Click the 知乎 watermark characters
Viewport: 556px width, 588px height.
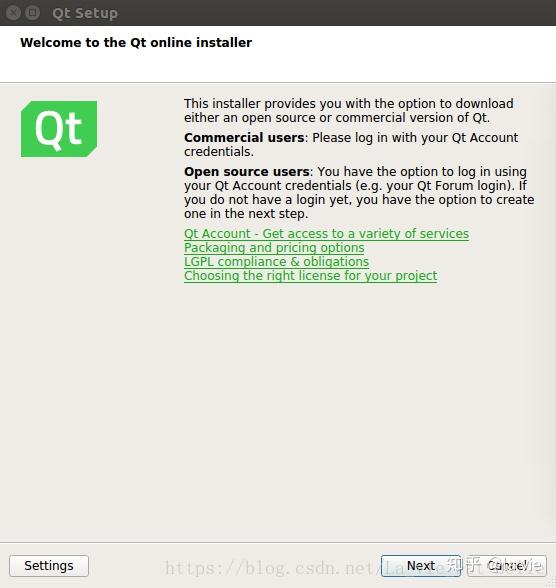click(x=464, y=566)
